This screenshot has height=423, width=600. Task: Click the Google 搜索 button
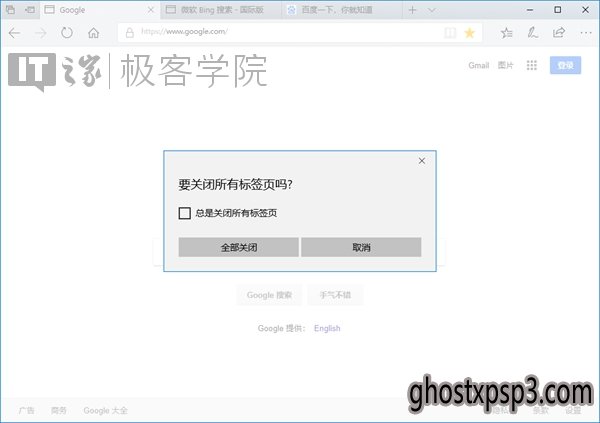click(269, 295)
